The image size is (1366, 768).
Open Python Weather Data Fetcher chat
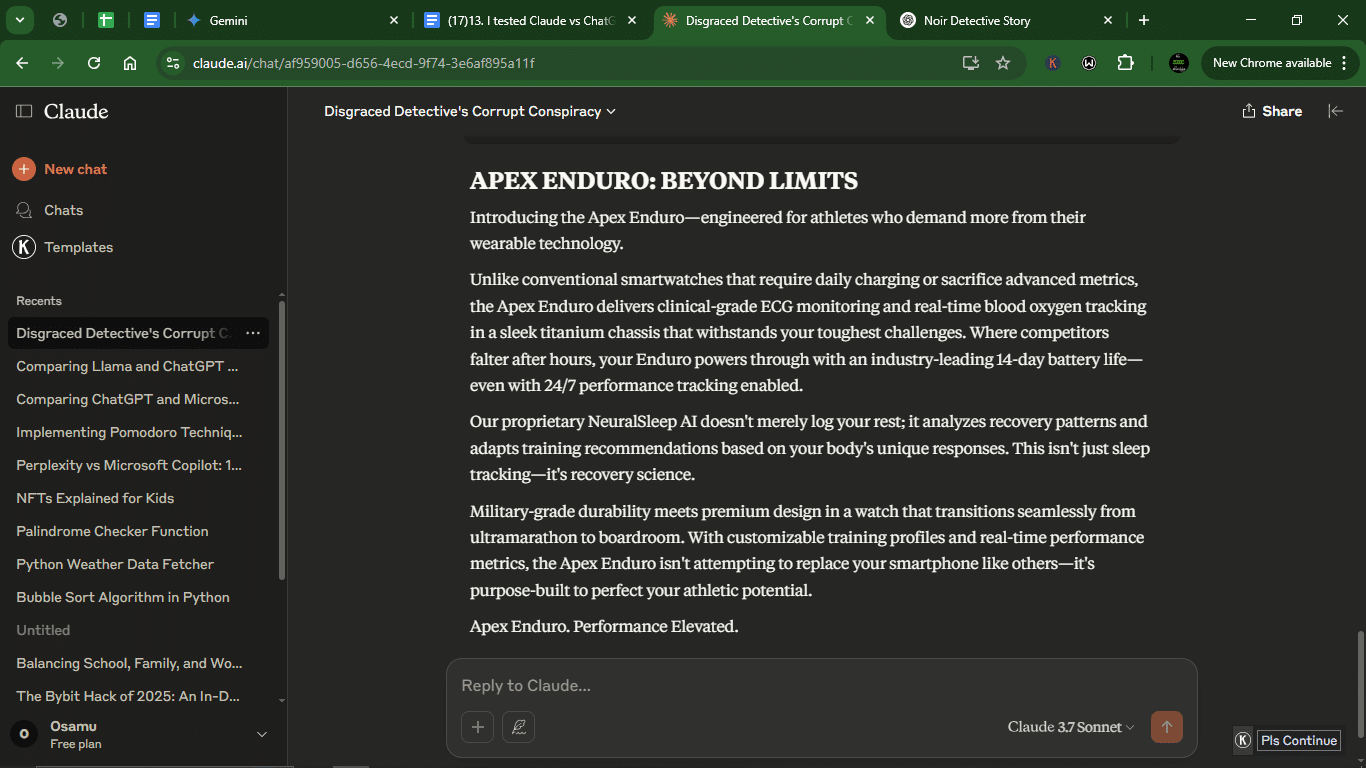click(115, 564)
